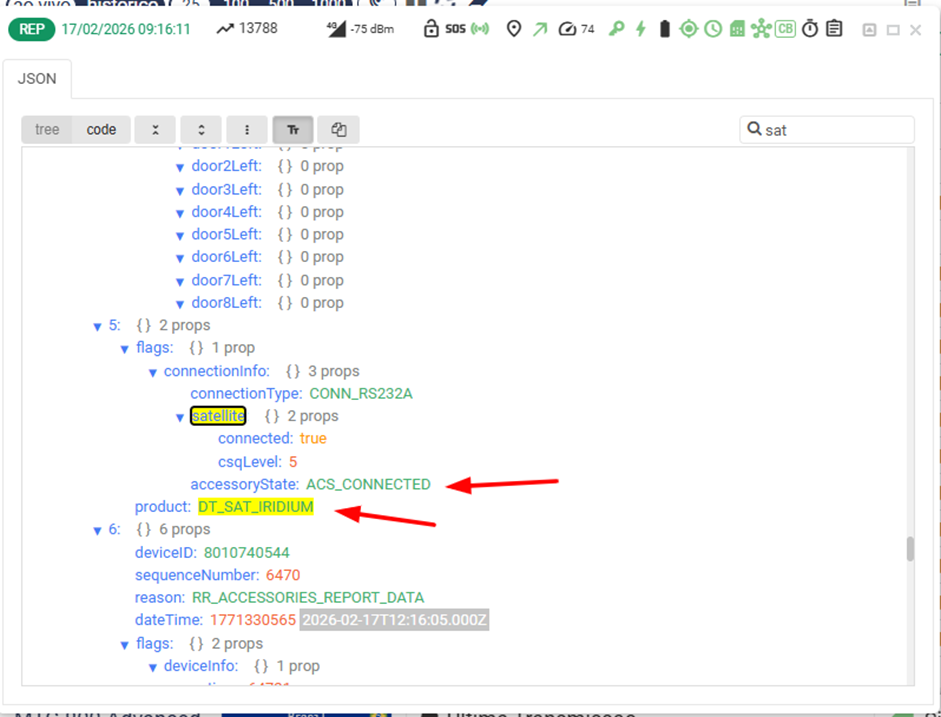
Task: Click the padlock icon in status bar
Action: point(431,29)
